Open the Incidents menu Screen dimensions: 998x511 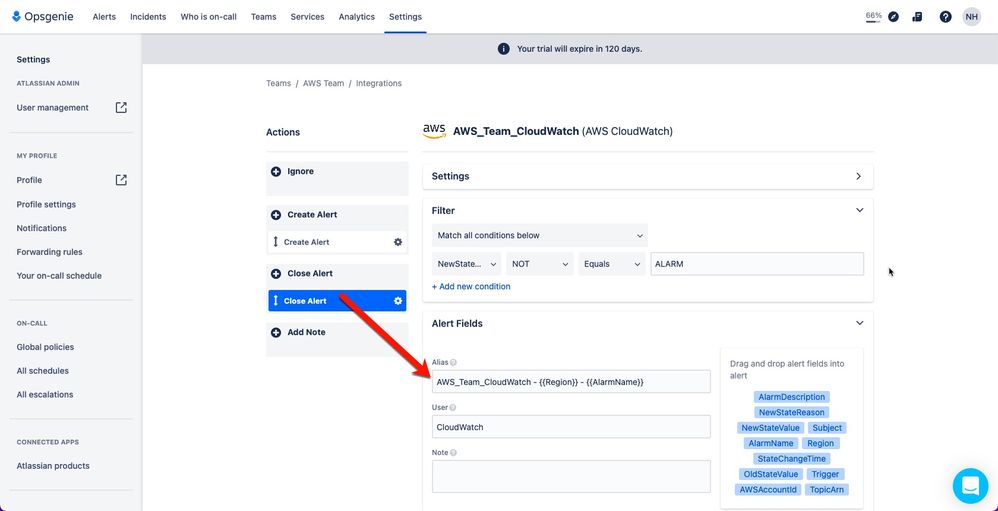point(148,17)
